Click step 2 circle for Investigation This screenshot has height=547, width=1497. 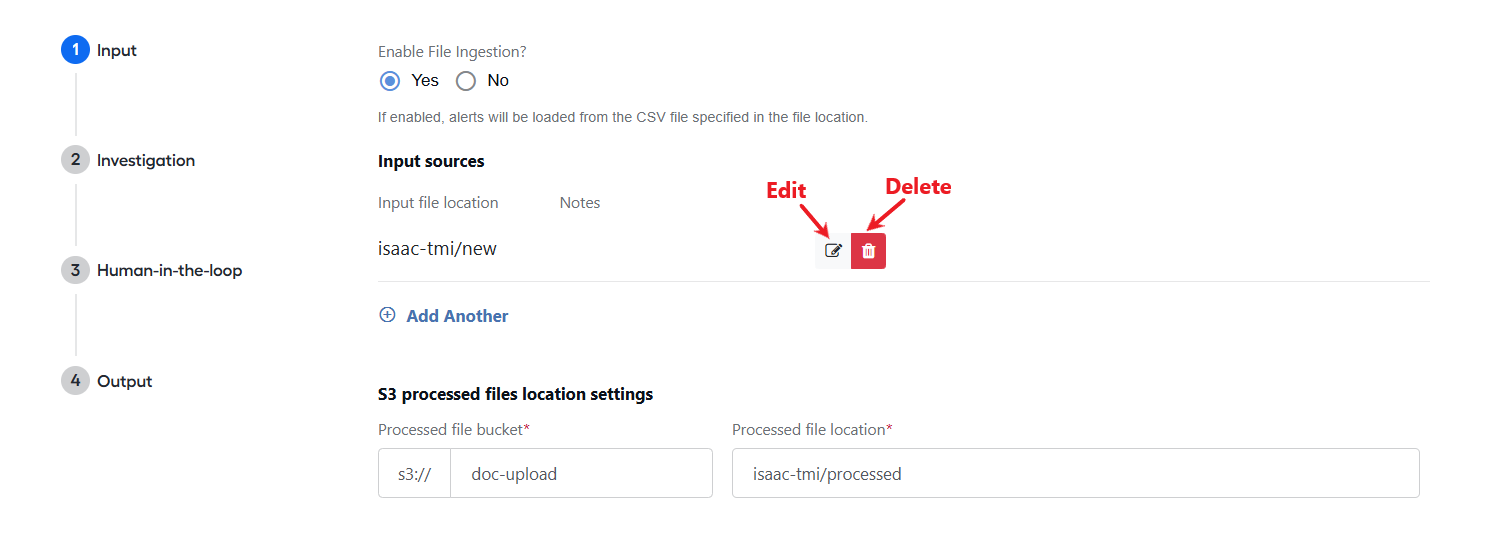[x=75, y=160]
